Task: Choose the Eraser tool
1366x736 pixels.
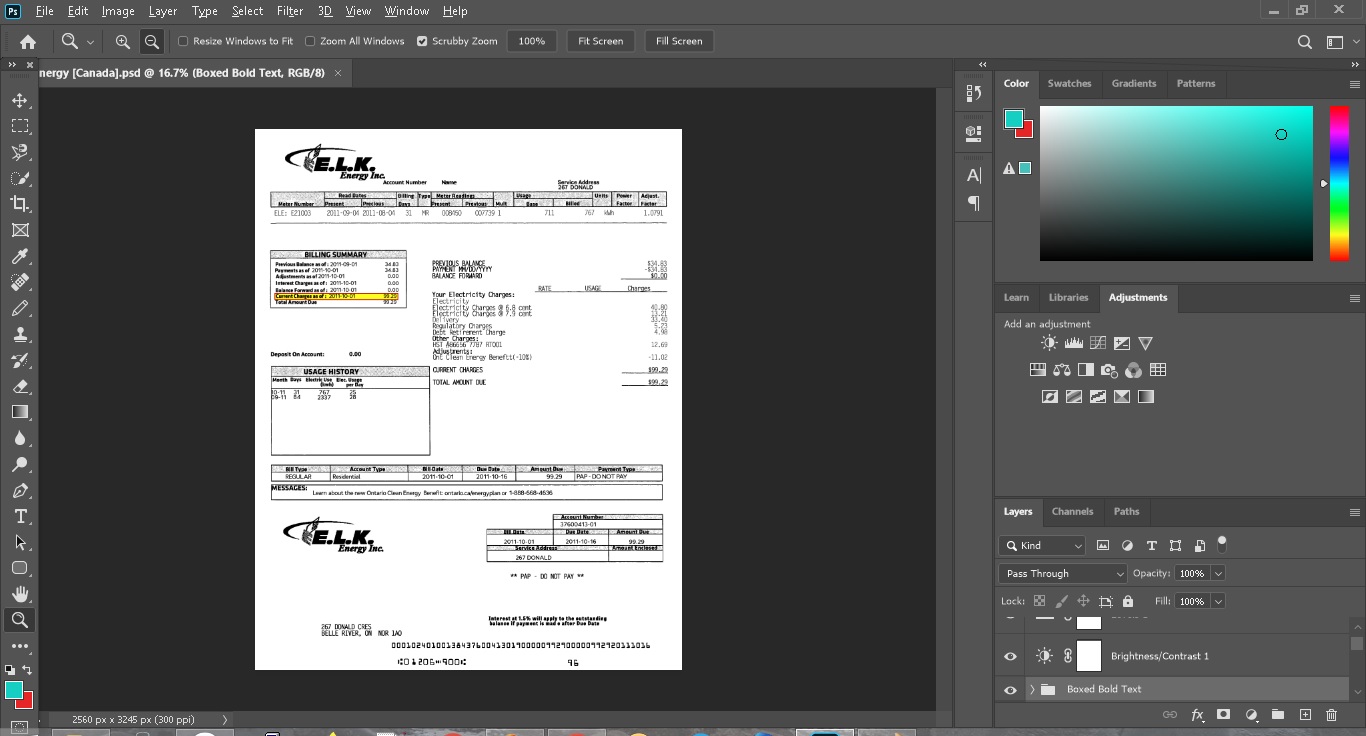Action: pyautogui.click(x=19, y=386)
